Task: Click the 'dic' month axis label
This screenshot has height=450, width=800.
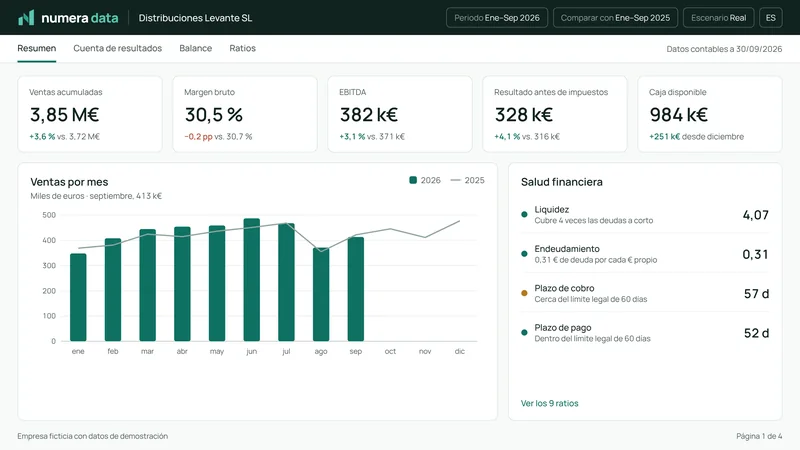Action: pyautogui.click(x=460, y=351)
